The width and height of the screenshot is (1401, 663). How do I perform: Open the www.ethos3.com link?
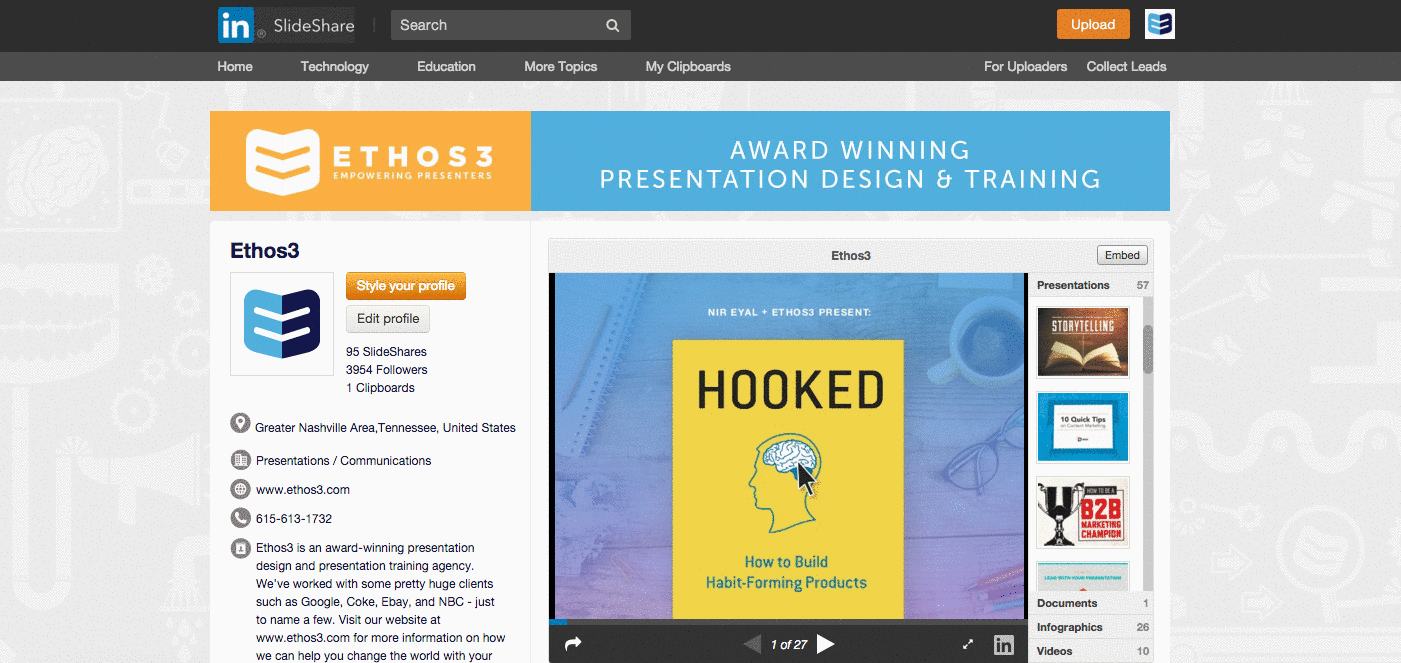point(303,490)
